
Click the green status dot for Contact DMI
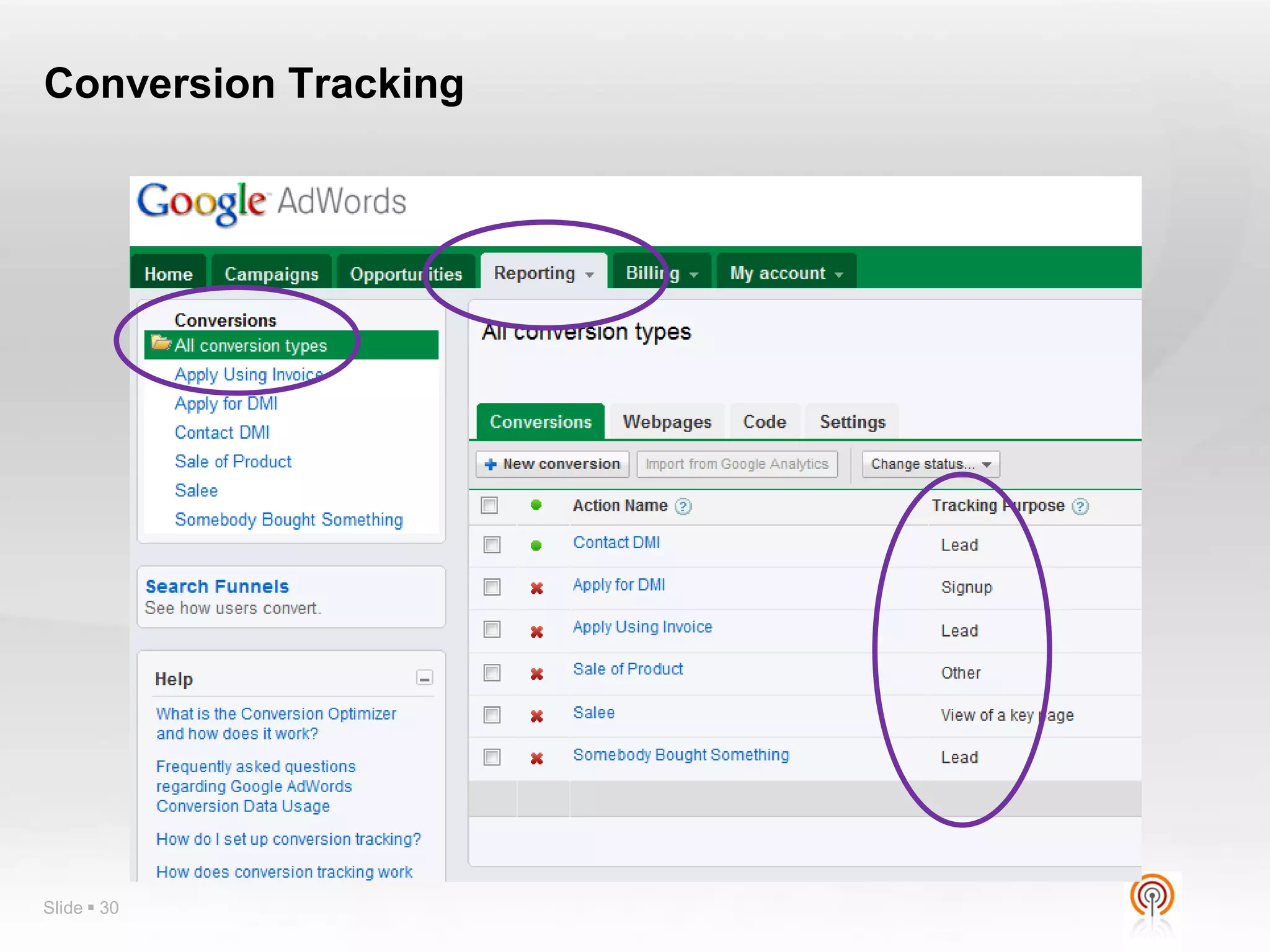[x=536, y=545]
